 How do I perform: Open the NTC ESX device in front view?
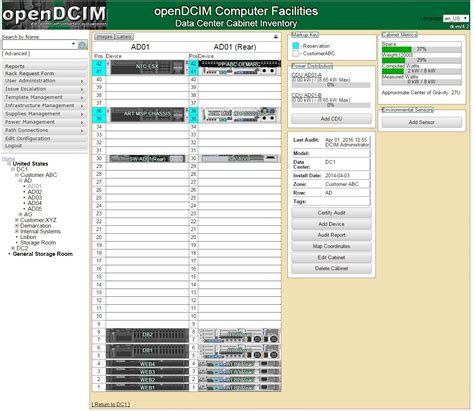[147, 67]
